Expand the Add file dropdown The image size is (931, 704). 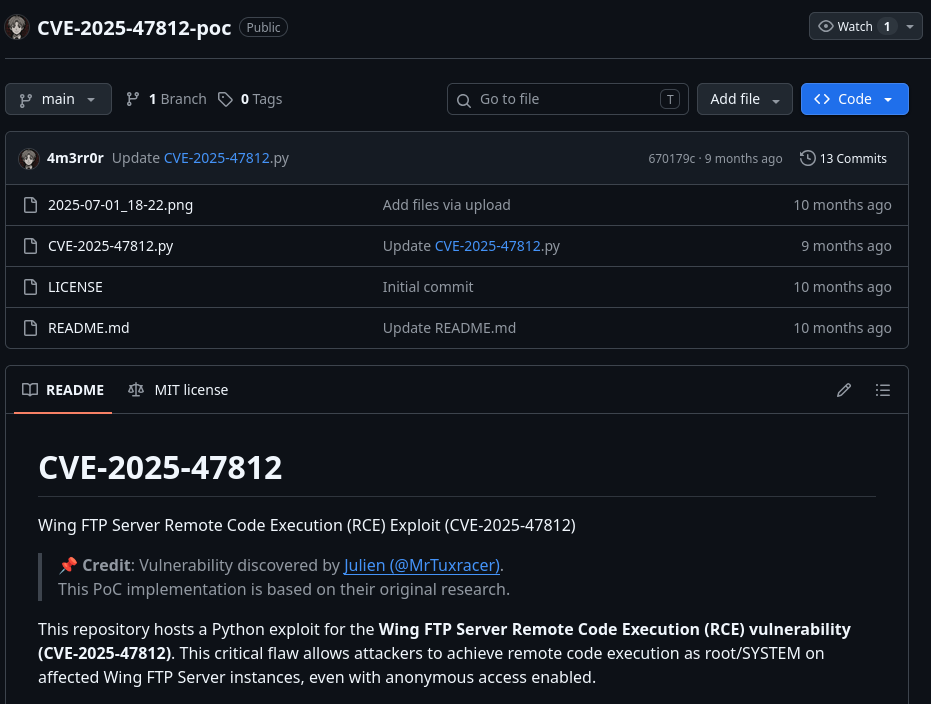pos(744,99)
